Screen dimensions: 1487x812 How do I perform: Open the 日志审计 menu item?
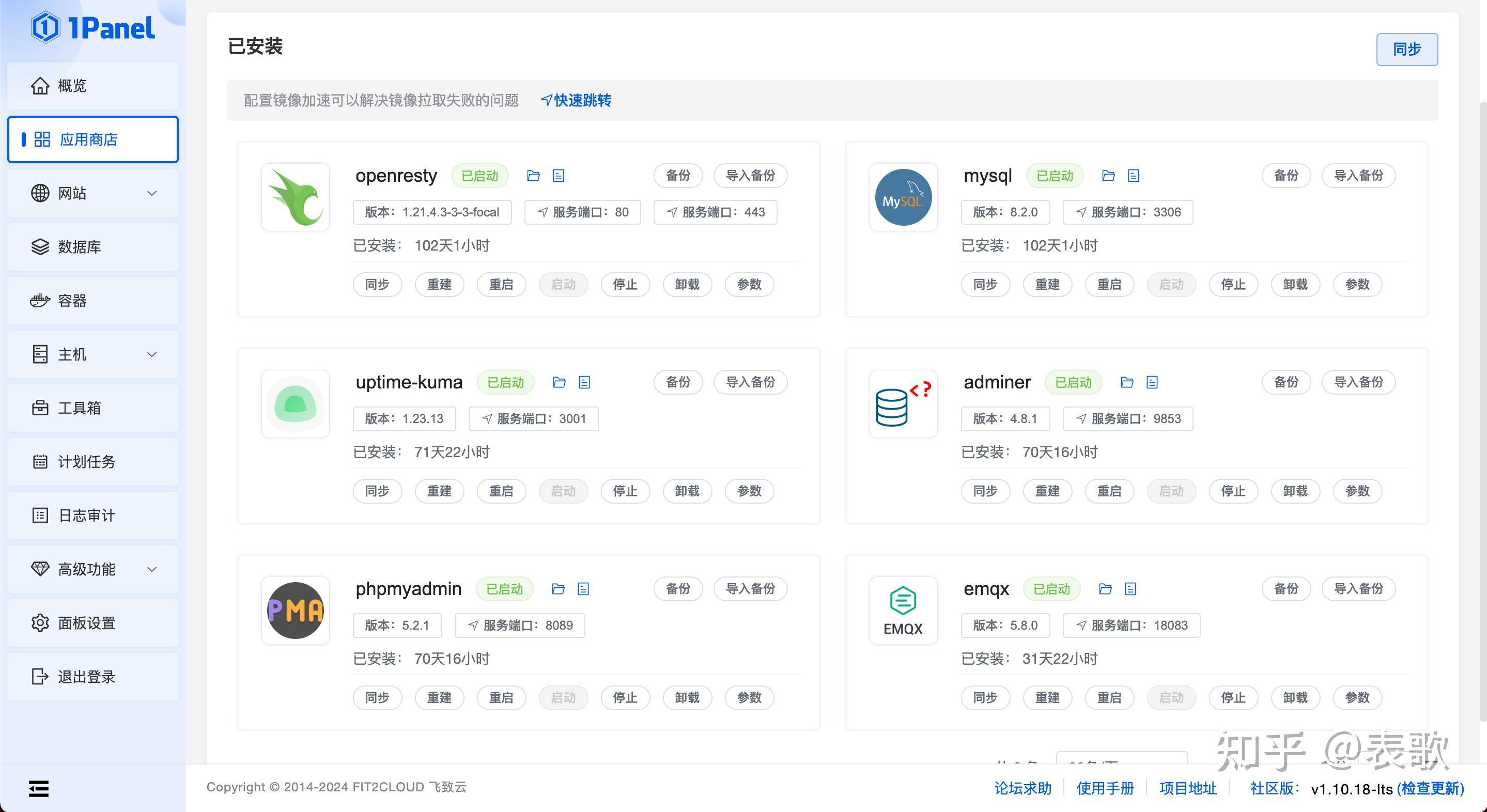(93, 516)
